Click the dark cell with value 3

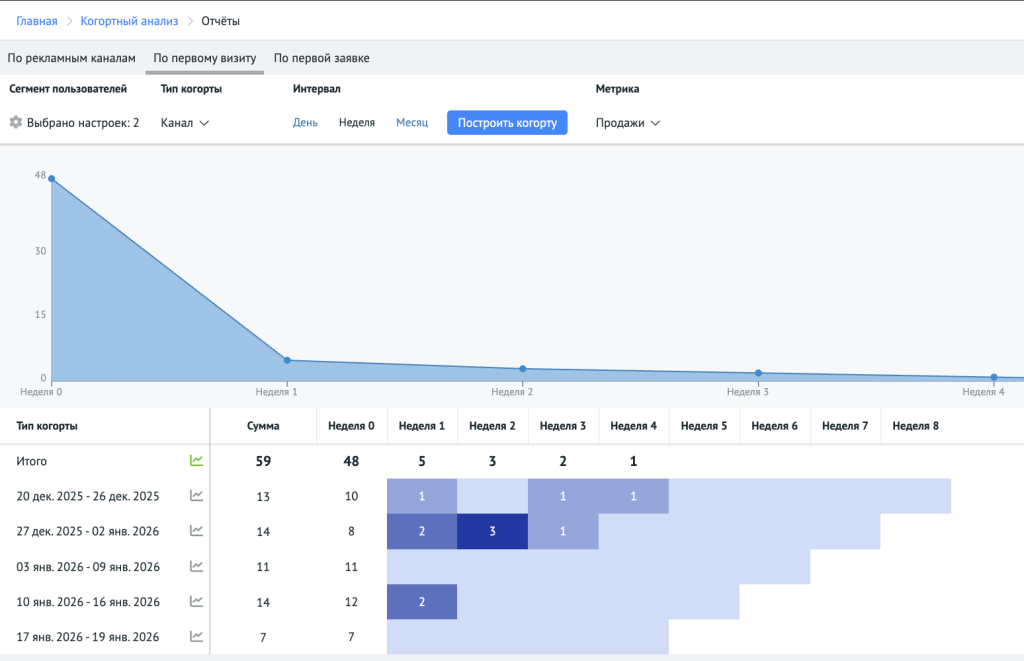[x=492, y=531]
